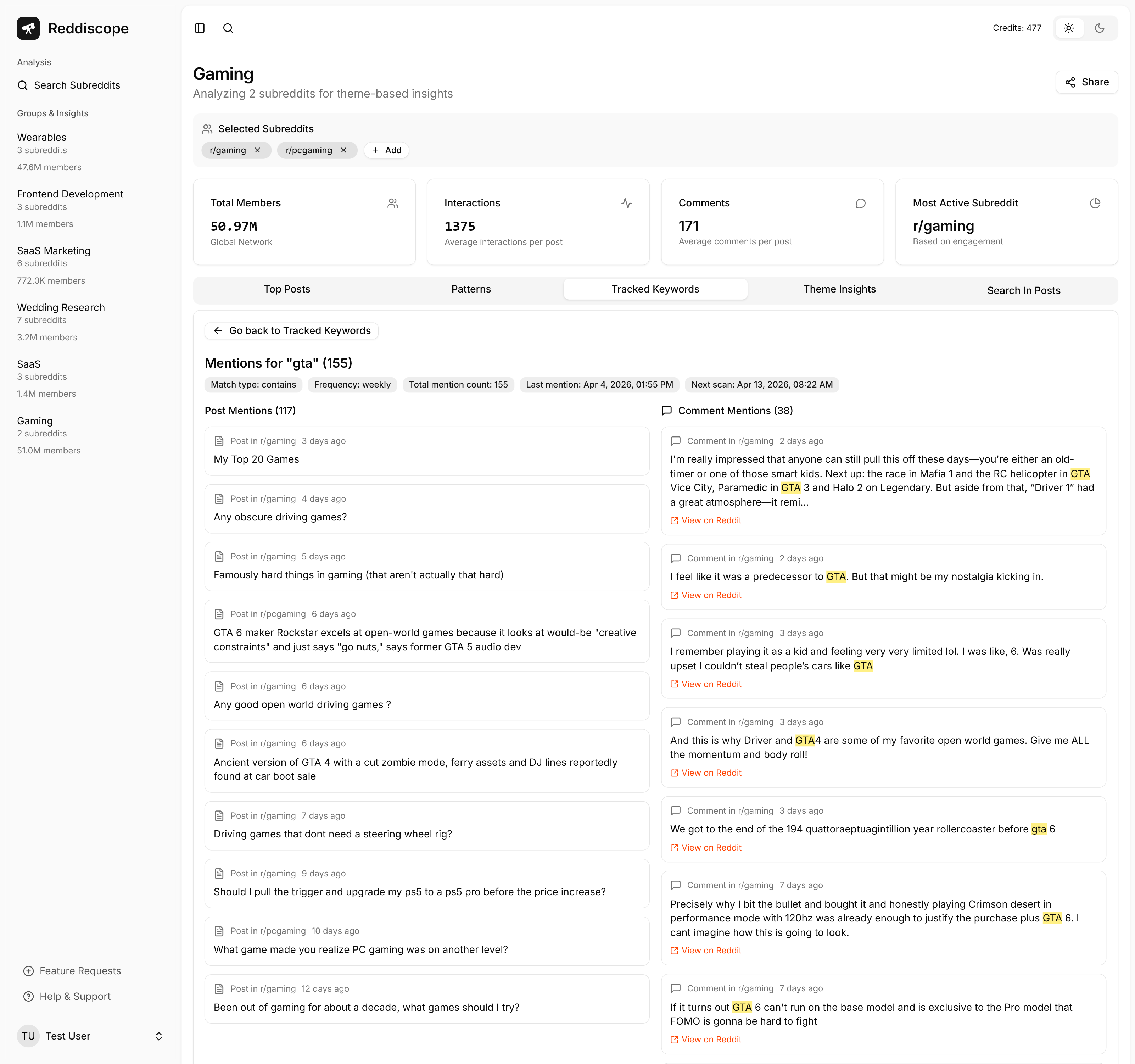Enable light mode with the sun toggle
Screen dimensions: 1135x1064
click(x=1068, y=28)
